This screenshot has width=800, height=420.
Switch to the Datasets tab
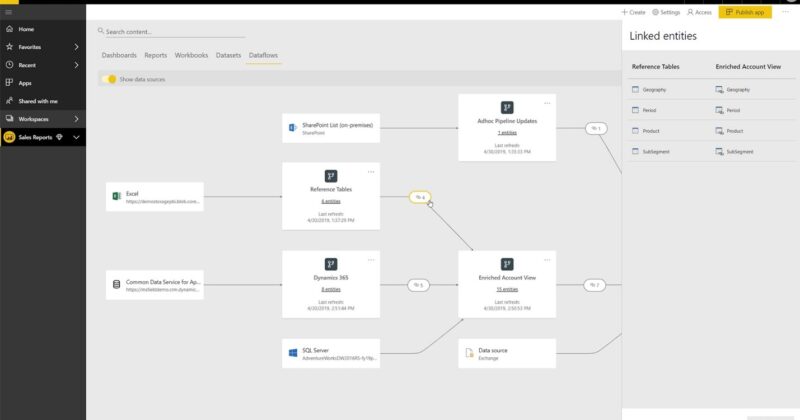tap(228, 55)
